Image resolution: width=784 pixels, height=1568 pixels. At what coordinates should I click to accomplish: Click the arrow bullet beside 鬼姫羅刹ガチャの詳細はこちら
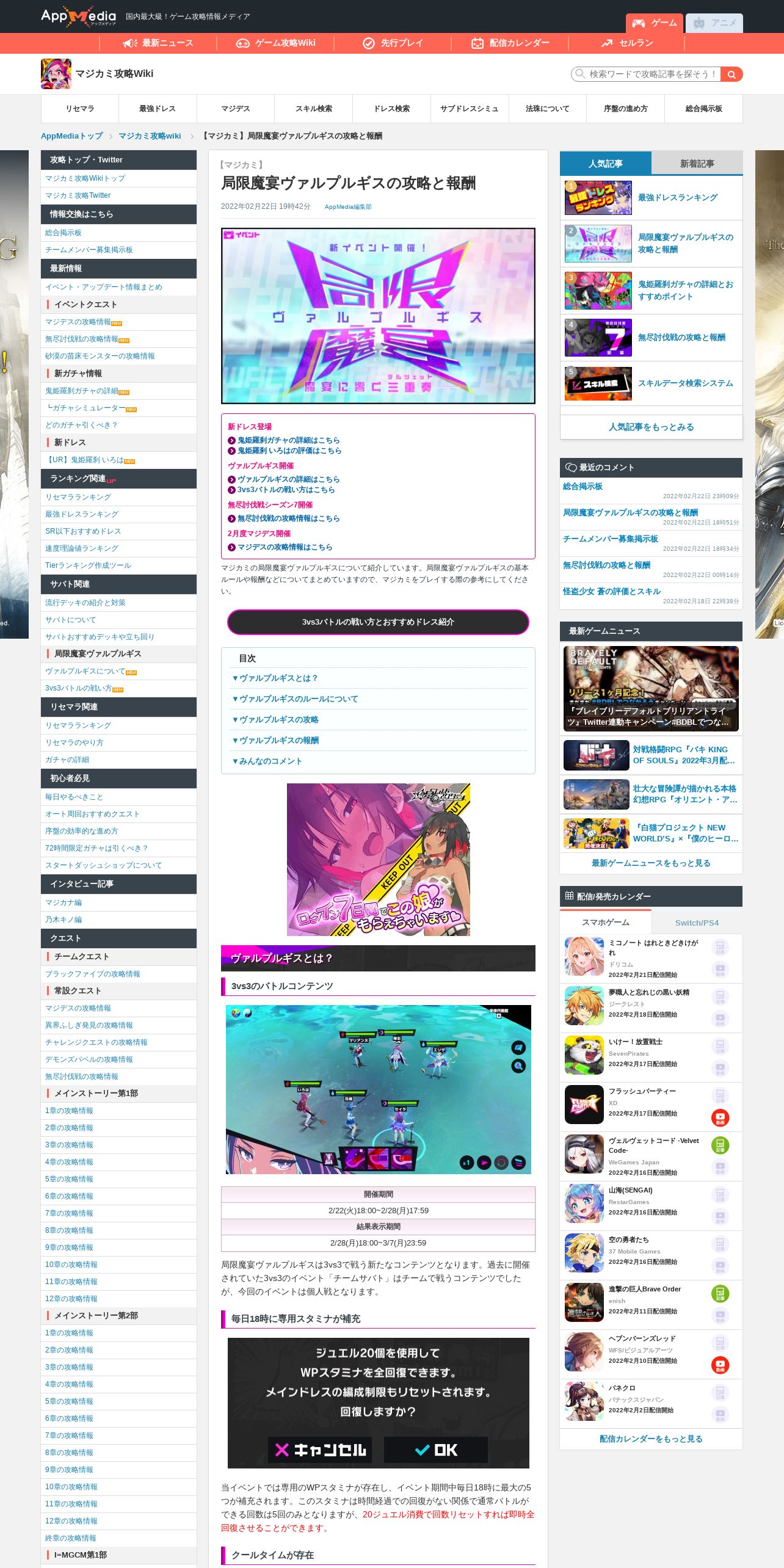[231, 441]
